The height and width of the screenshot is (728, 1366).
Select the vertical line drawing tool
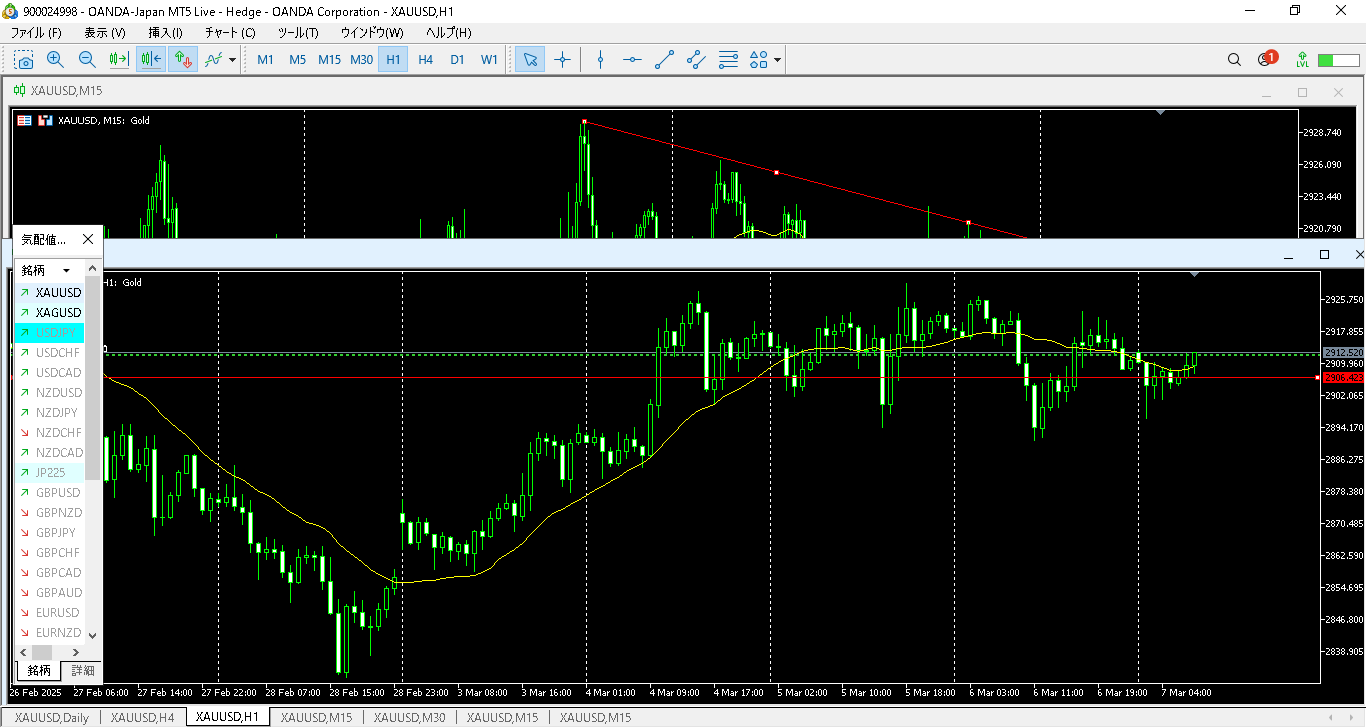tap(600, 59)
